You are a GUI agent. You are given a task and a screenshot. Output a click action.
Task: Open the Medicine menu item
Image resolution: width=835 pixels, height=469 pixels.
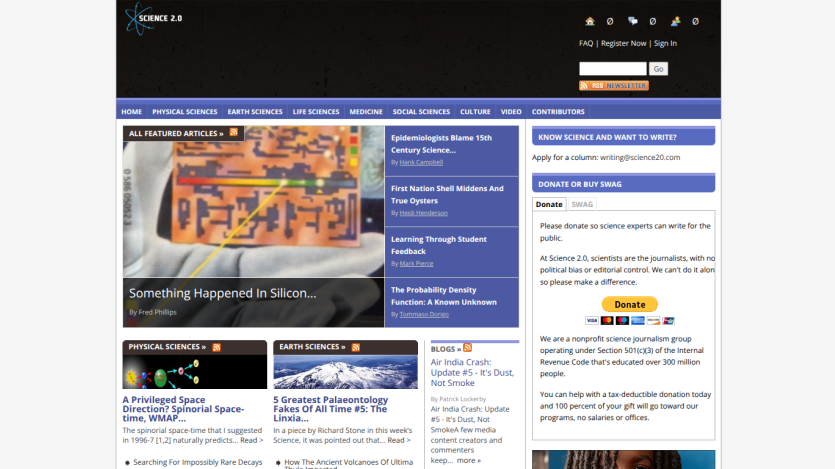coord(366,112)
